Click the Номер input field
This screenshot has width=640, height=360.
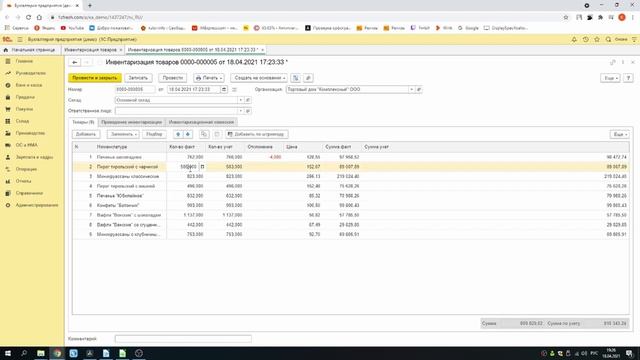point(135,89)
